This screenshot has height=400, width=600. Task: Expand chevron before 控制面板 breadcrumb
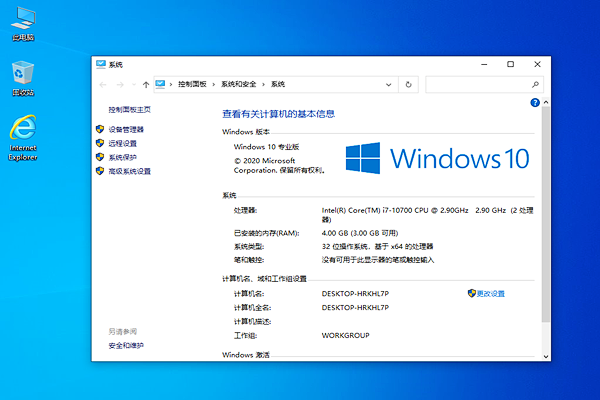click(171, 85)
